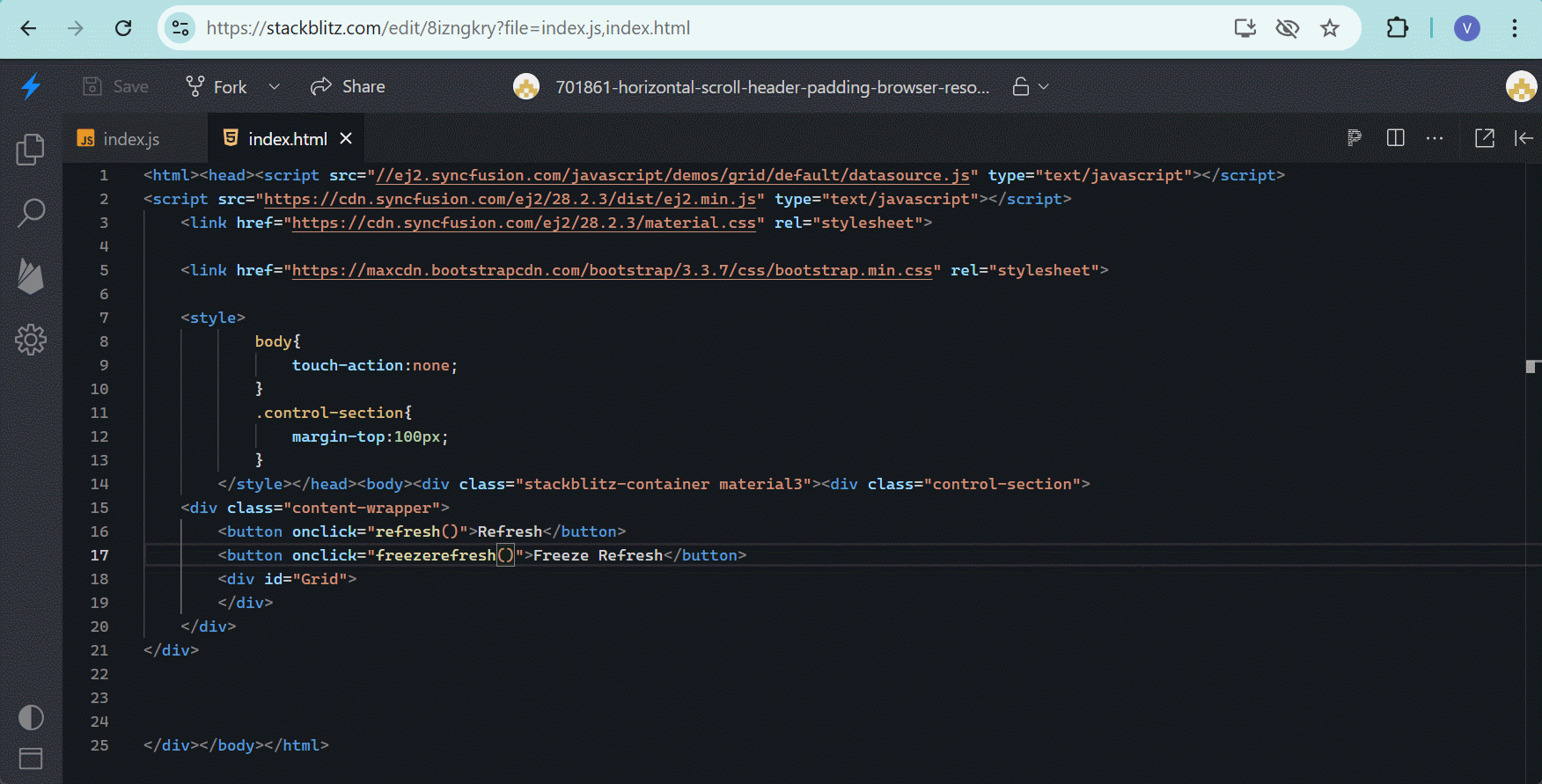
Task: Go forward in browser history
Action: point(76,28)
